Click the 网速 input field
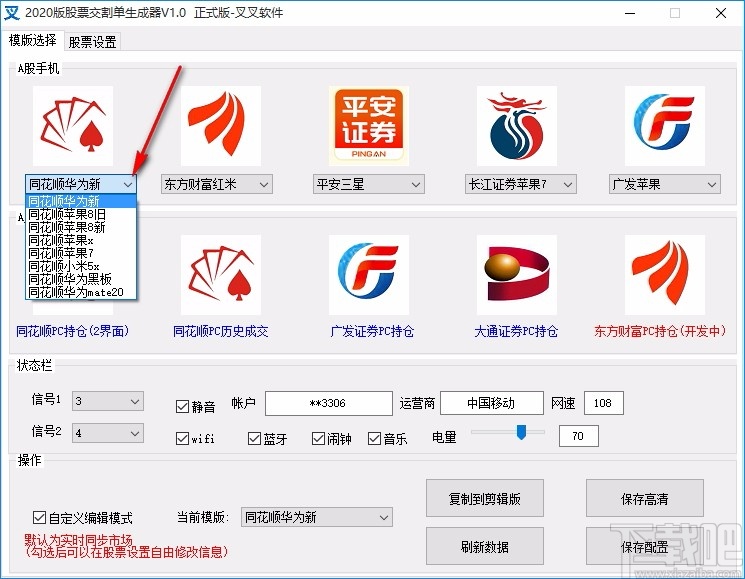745x579 pixels. (x=603, y=403)
